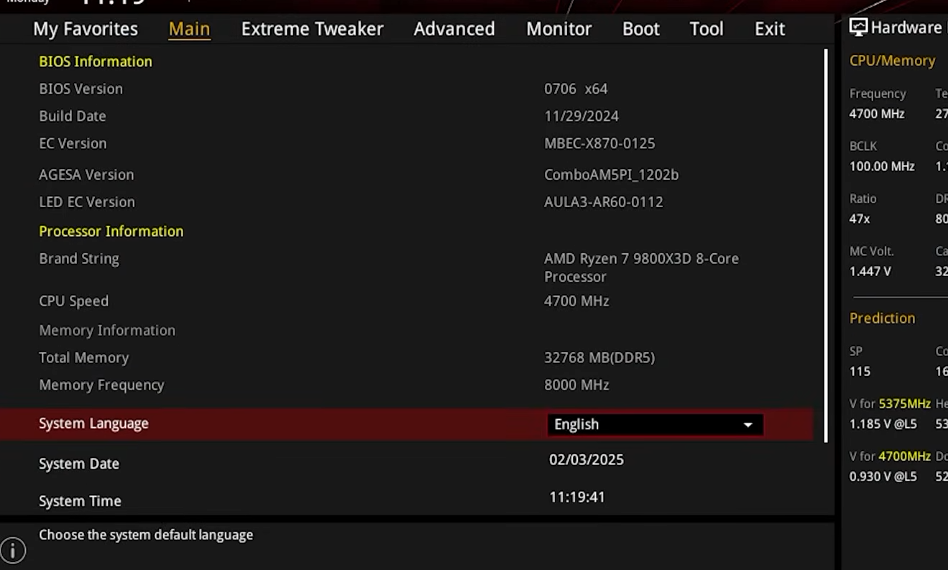The width and height of the screenshot is (948, 570).
Task: Click the help text about system default language
Action: [146, 535]
